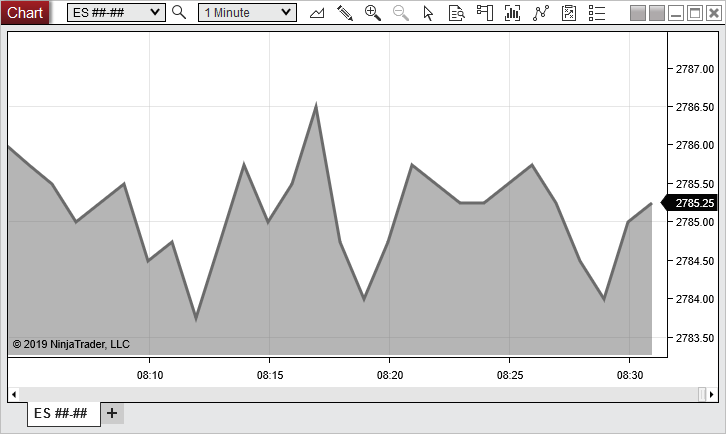Click the horizontal scrollbar left arrow
This screenshot has width=726, height=434.
(13, 394)
